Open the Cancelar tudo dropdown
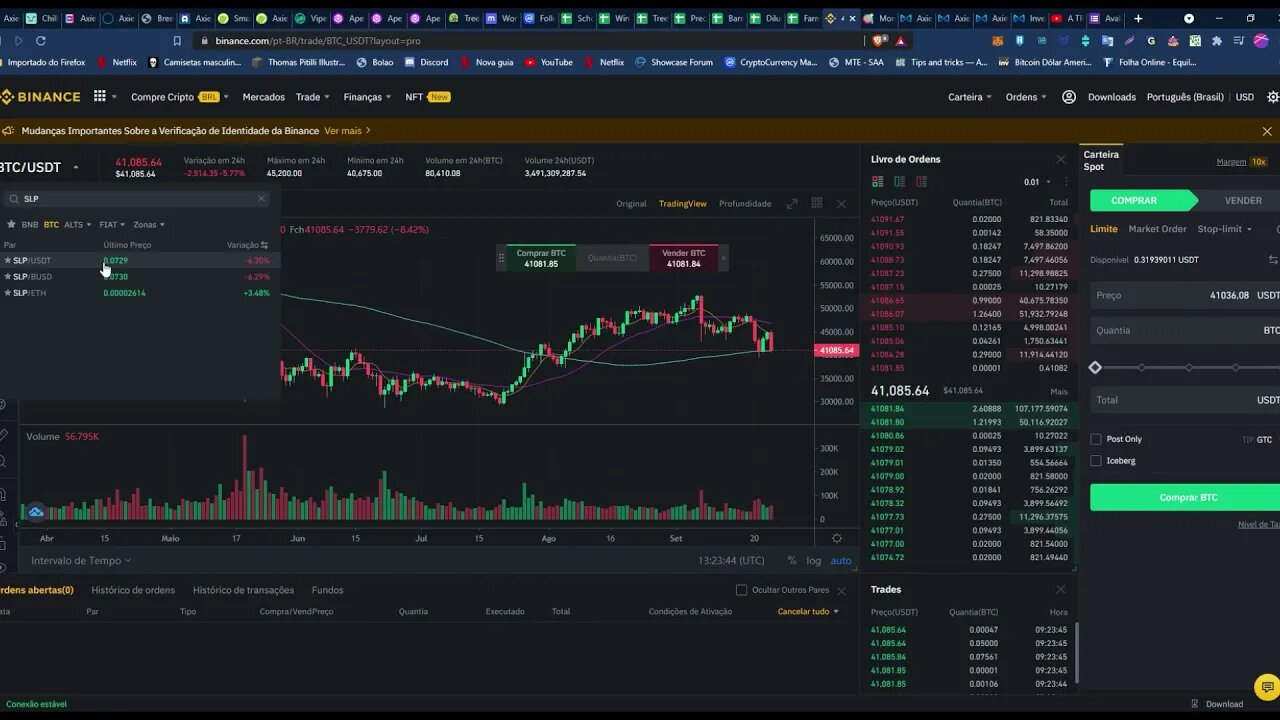 click(x=808, y=611)
